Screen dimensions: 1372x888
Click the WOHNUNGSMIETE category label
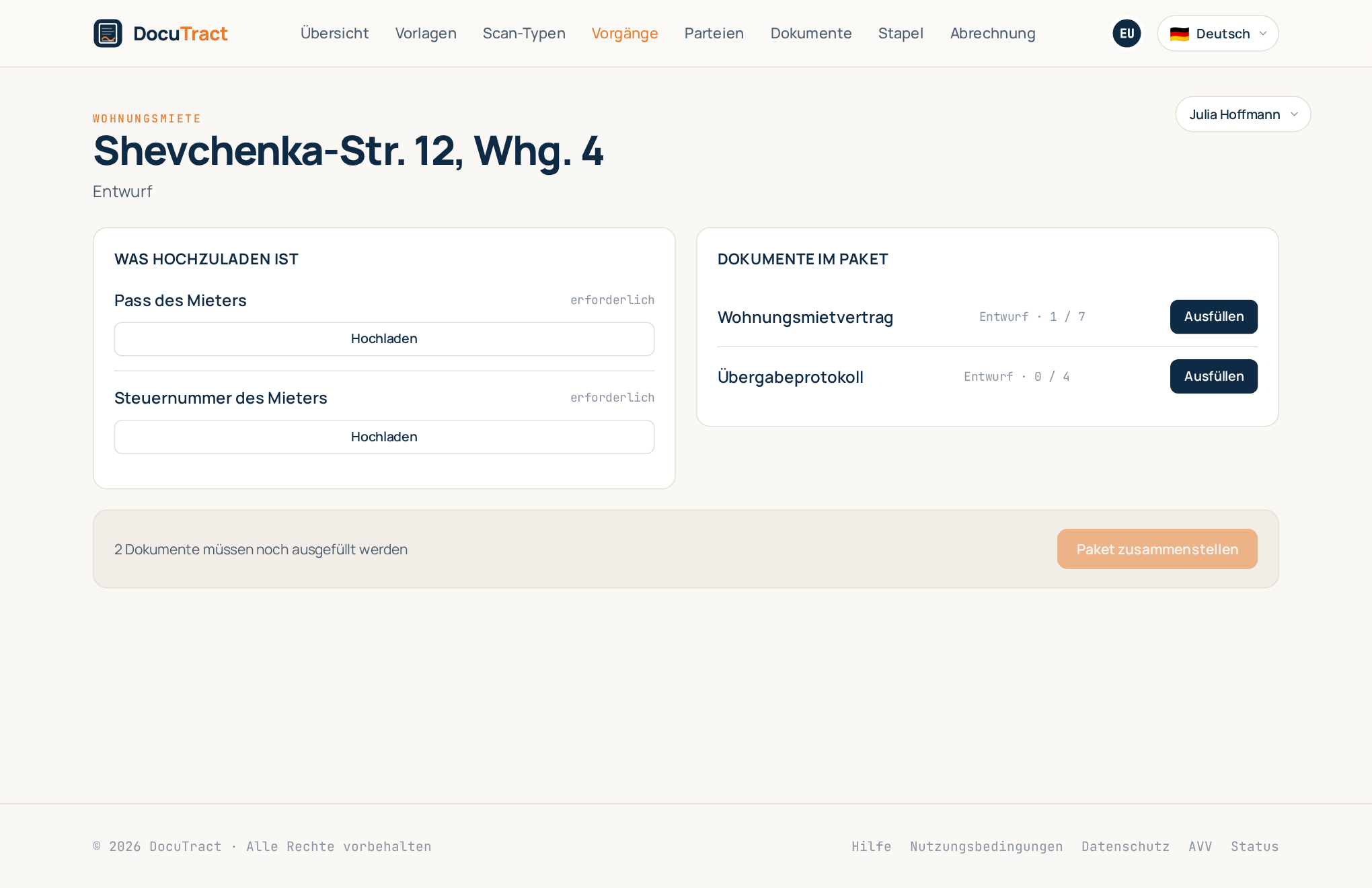[147, 118]
